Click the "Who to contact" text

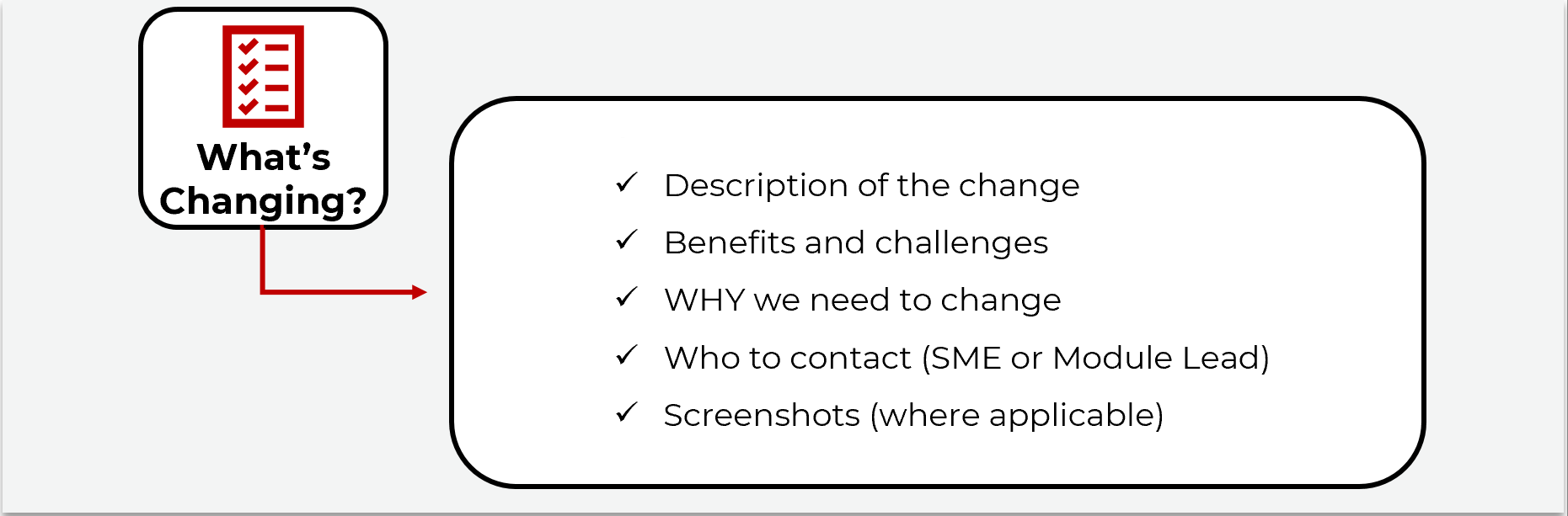point(787,358)
